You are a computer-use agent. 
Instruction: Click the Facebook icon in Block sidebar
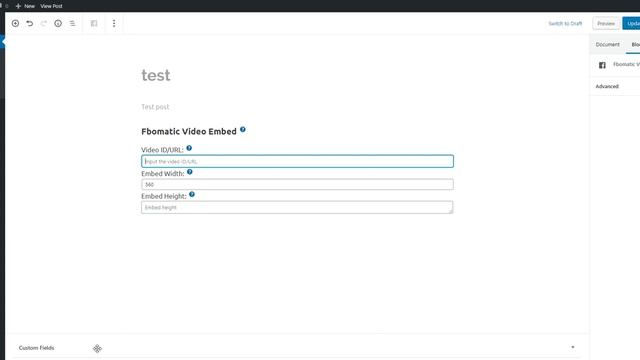pos(602,65)
